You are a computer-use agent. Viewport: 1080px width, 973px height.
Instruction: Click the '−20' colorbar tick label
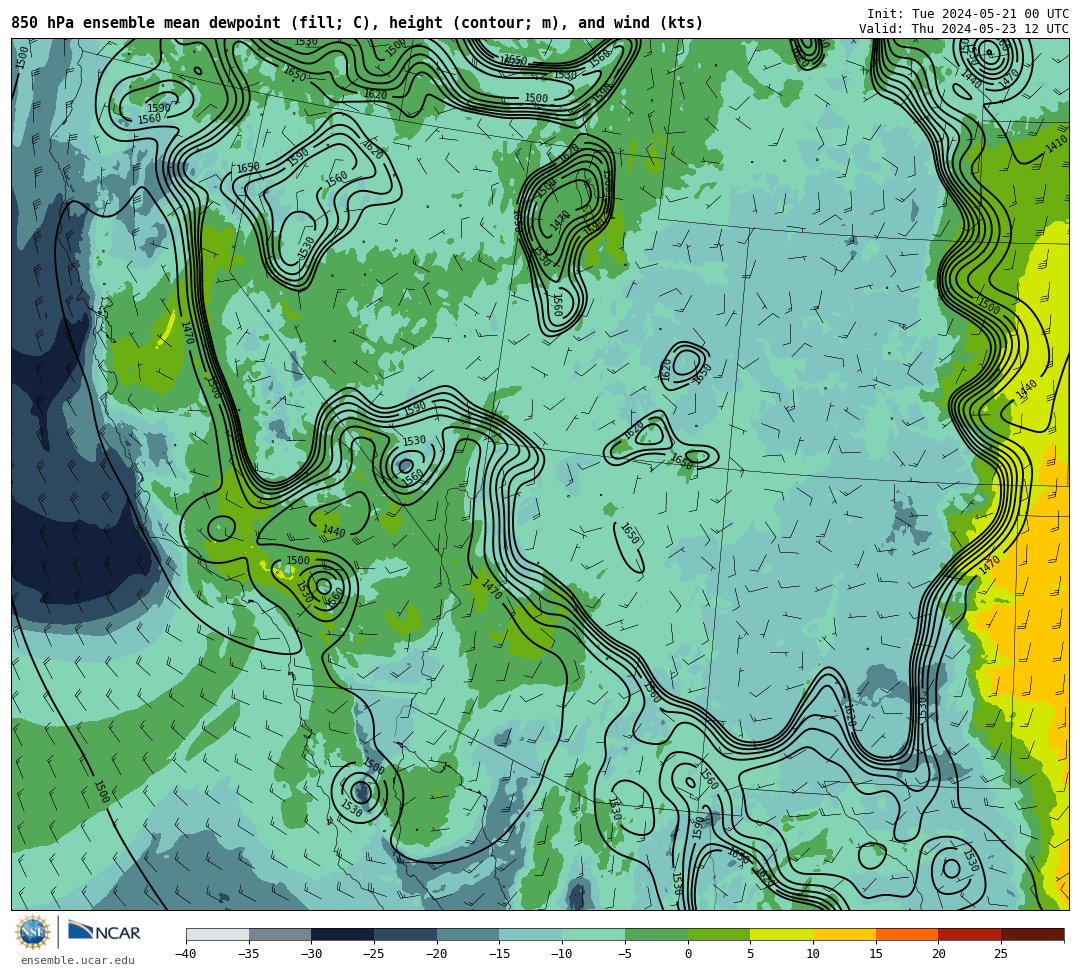click(436, 954)
